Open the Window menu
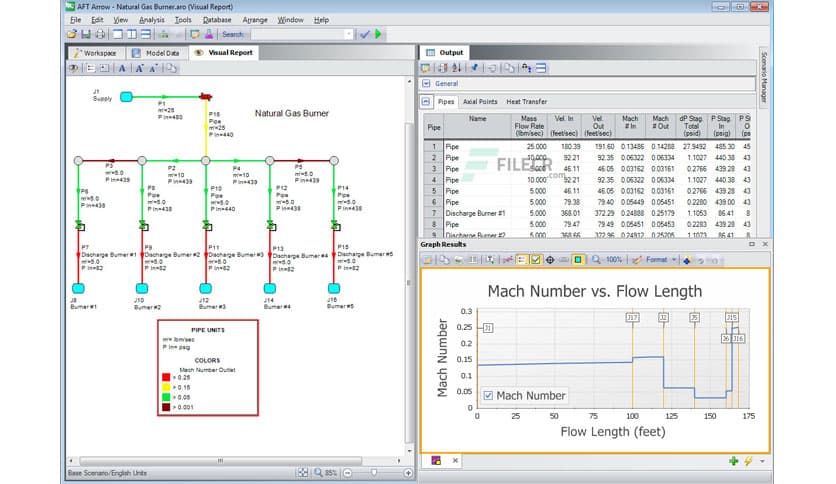 pyautogui.click(x=290, y=20)
